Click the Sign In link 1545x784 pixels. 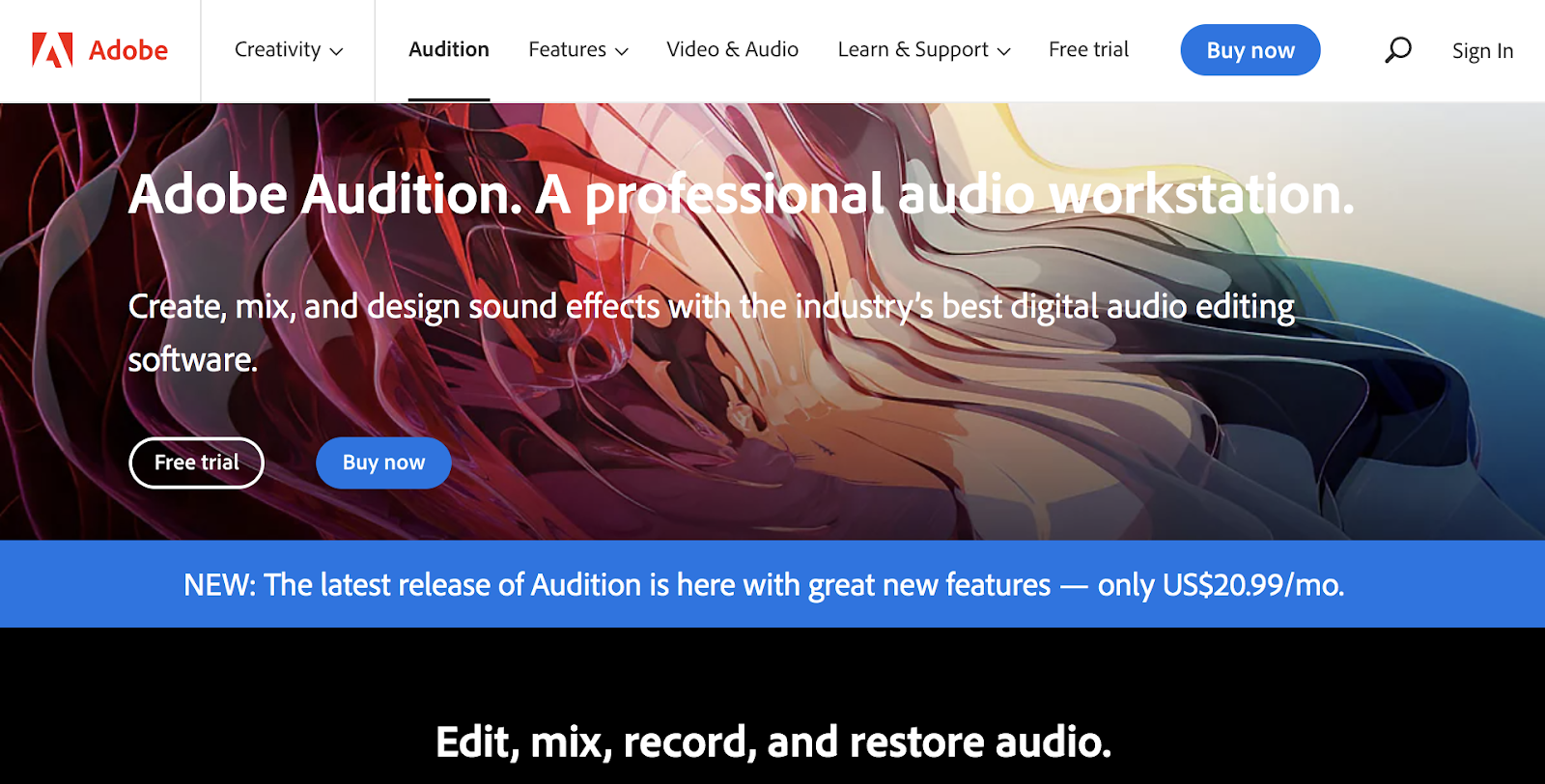pyautogui.click(x=1482, y=51)
